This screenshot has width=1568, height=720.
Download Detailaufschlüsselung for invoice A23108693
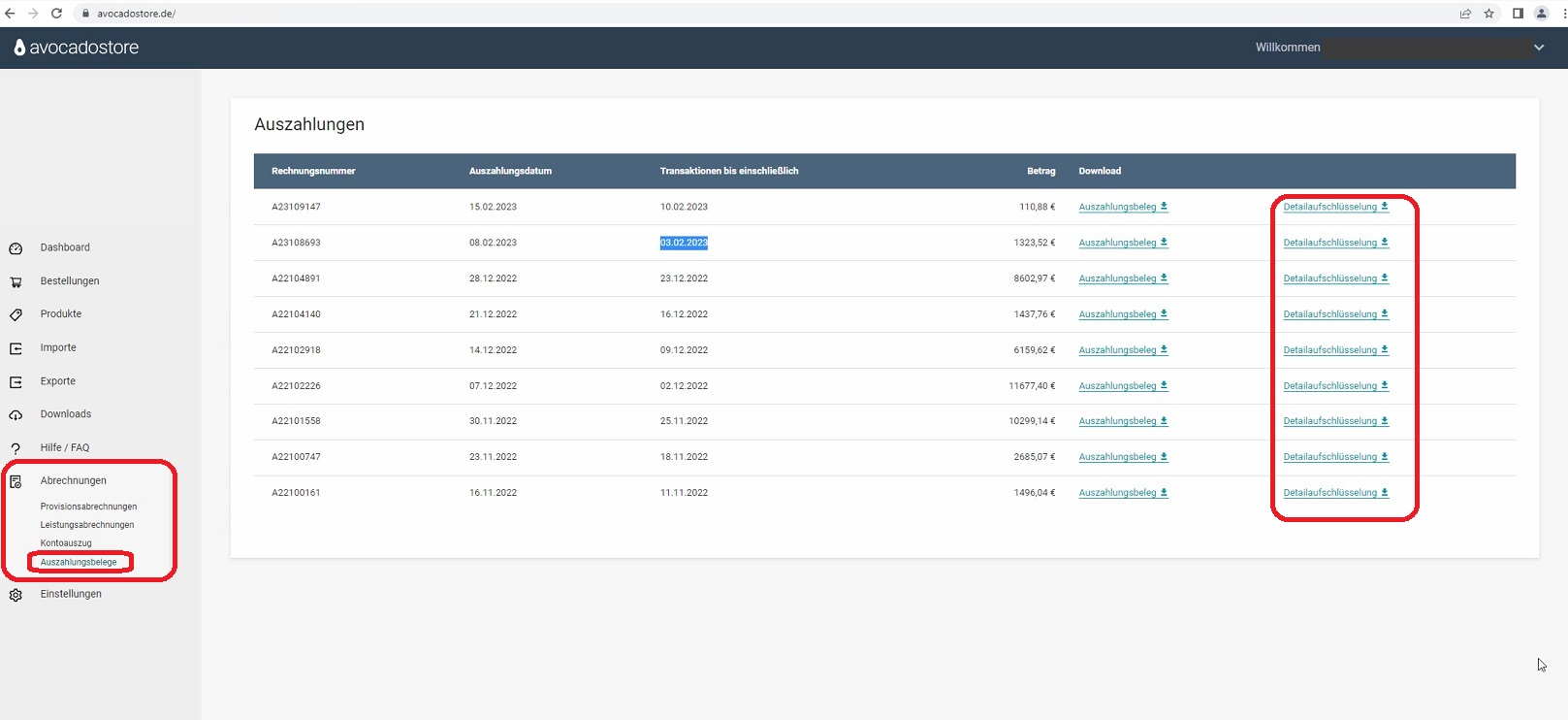pyautogui.click(x=1334, y=243)
